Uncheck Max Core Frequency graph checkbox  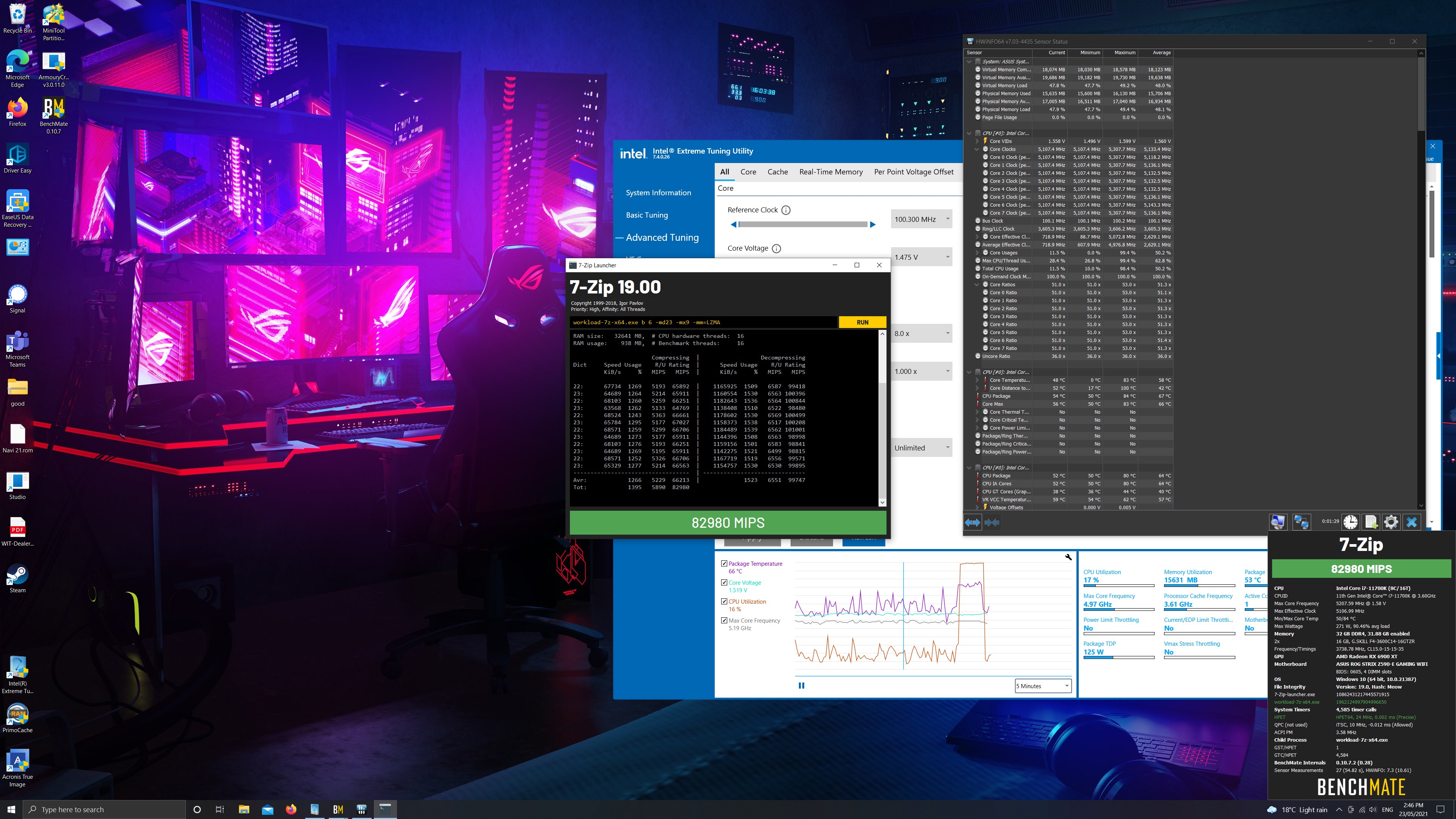click(725, 621)
